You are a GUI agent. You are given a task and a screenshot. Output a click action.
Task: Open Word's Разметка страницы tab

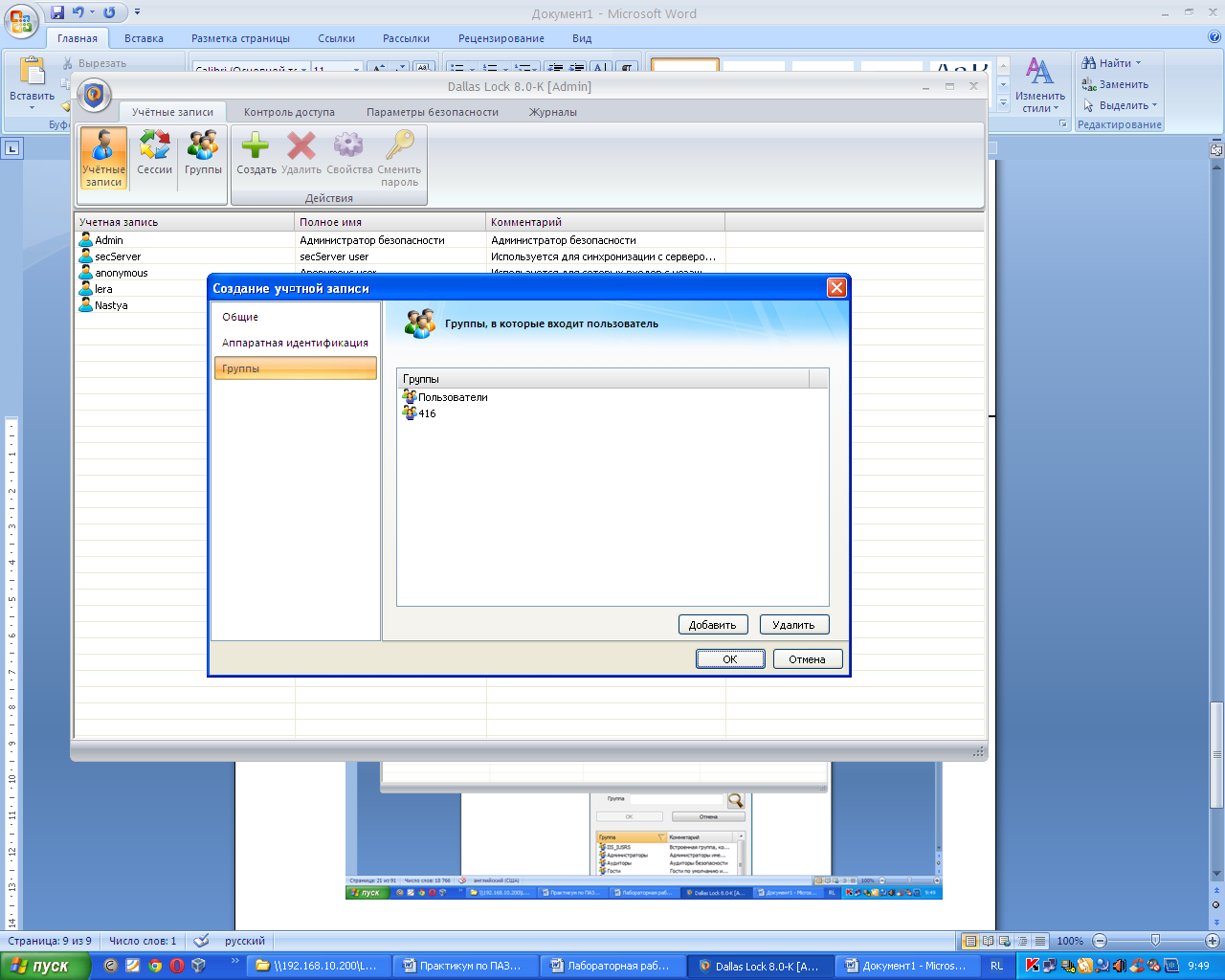pos(240,38)
